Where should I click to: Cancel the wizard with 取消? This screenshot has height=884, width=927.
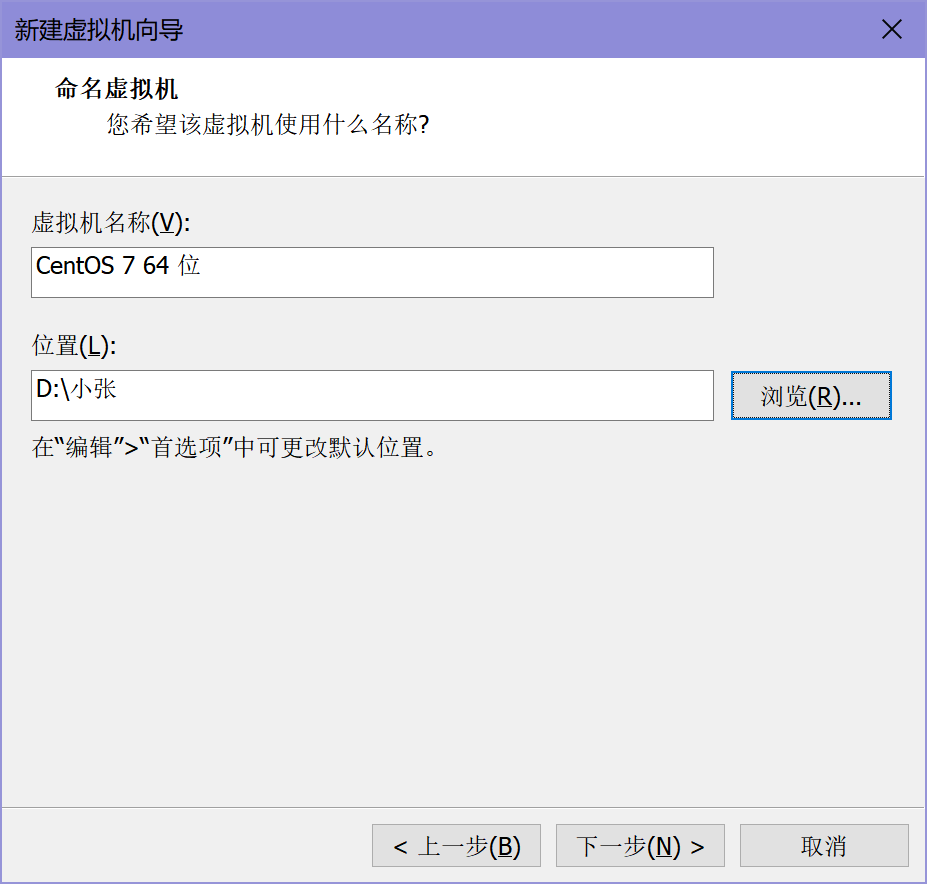coord(824,845)
